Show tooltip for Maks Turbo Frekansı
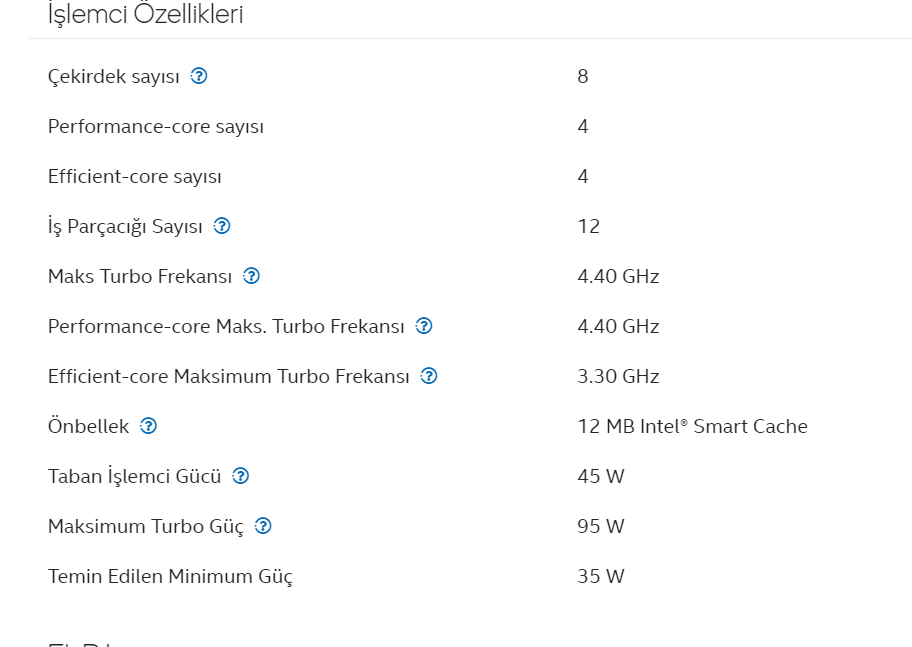The image size is (912, 647). pos(251,276)
